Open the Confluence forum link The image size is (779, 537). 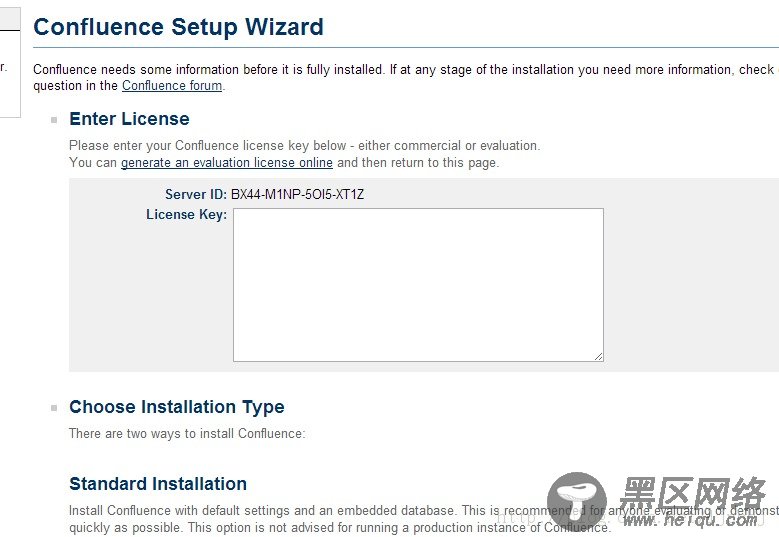172,85
